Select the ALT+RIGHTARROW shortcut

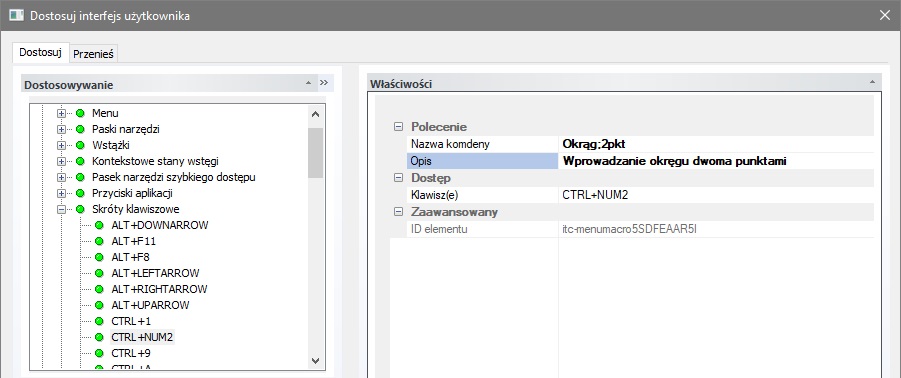point(159,289)
